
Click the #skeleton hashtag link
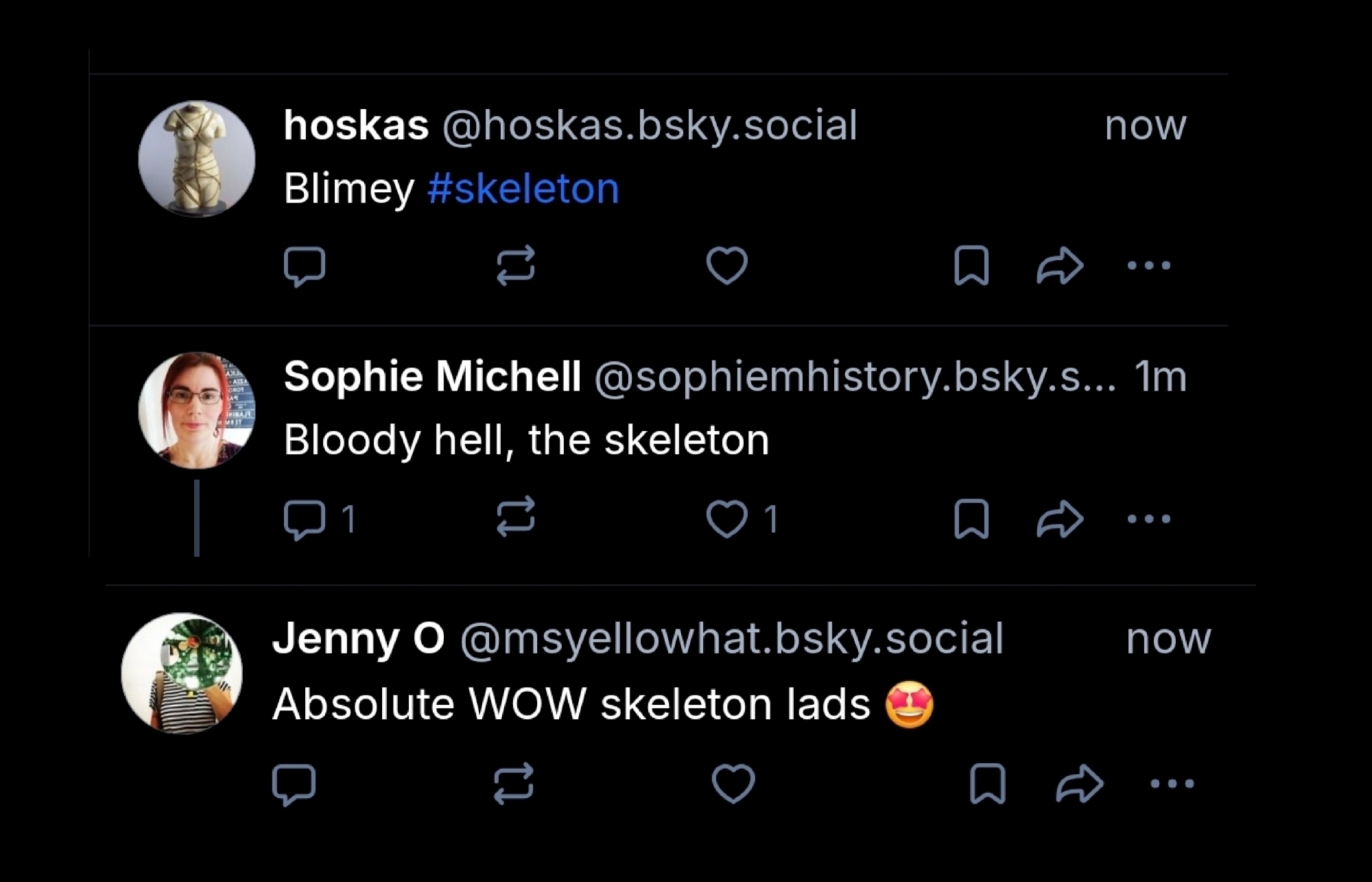[523, 189]
